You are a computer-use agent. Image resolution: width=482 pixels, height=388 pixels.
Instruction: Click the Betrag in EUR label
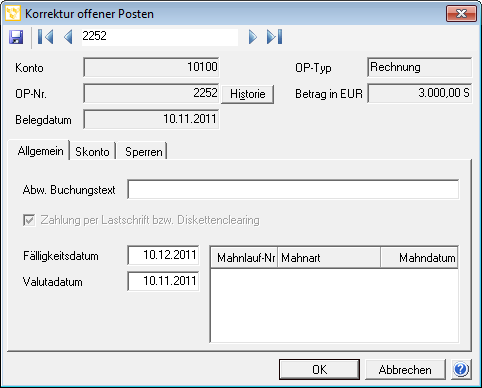pos(329,94)
